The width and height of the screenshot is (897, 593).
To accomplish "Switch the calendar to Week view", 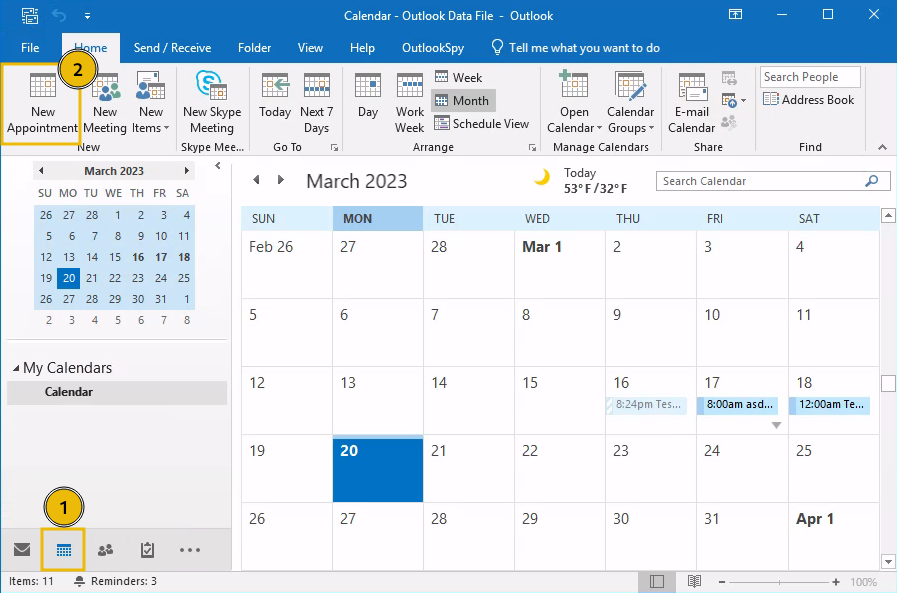I will tap(458, 77).
